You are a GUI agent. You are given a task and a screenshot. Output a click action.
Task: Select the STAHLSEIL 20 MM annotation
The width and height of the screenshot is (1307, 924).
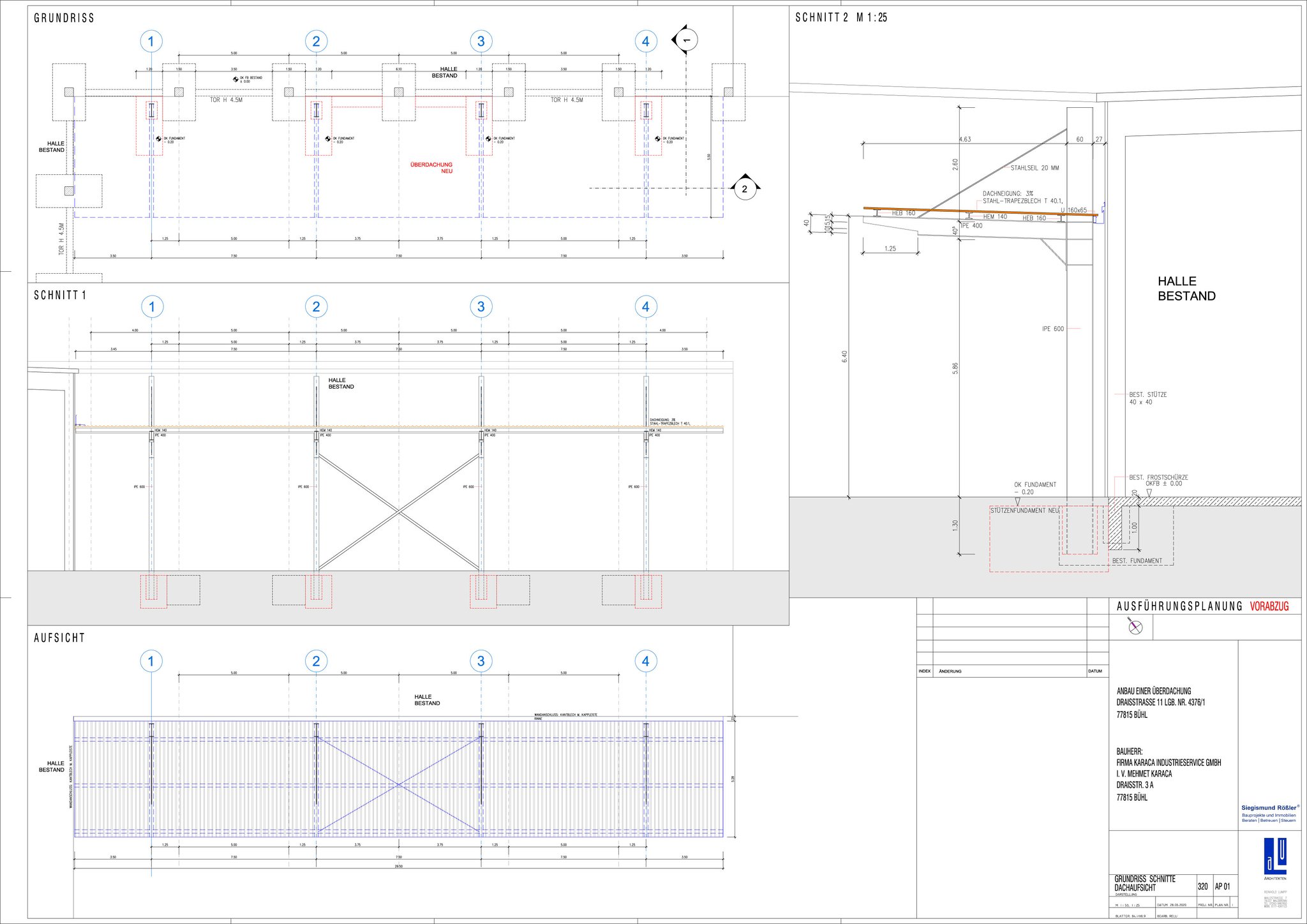tap(1034, 168)
